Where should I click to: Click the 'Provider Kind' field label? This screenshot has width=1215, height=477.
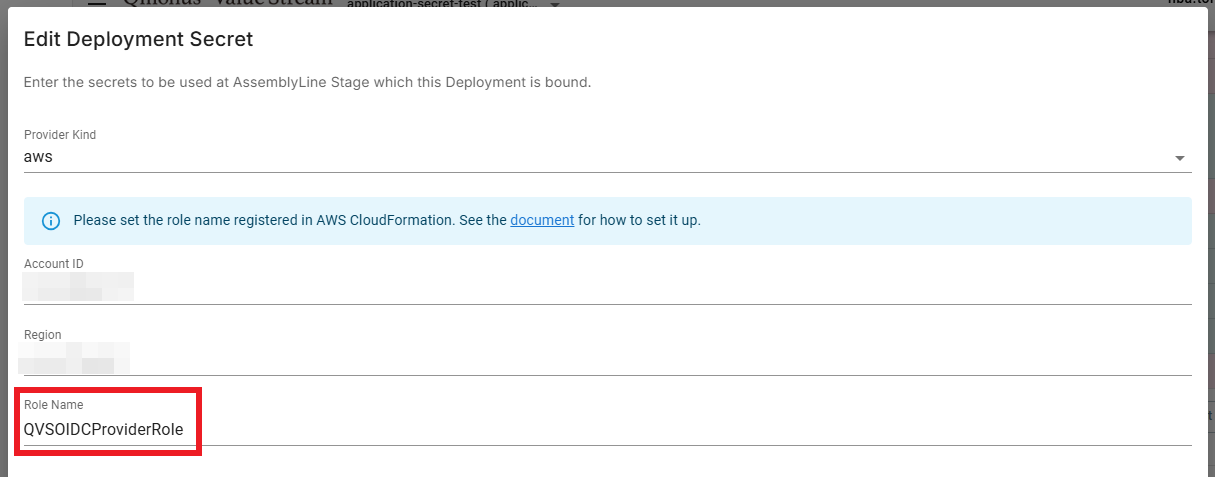point(60,135)
